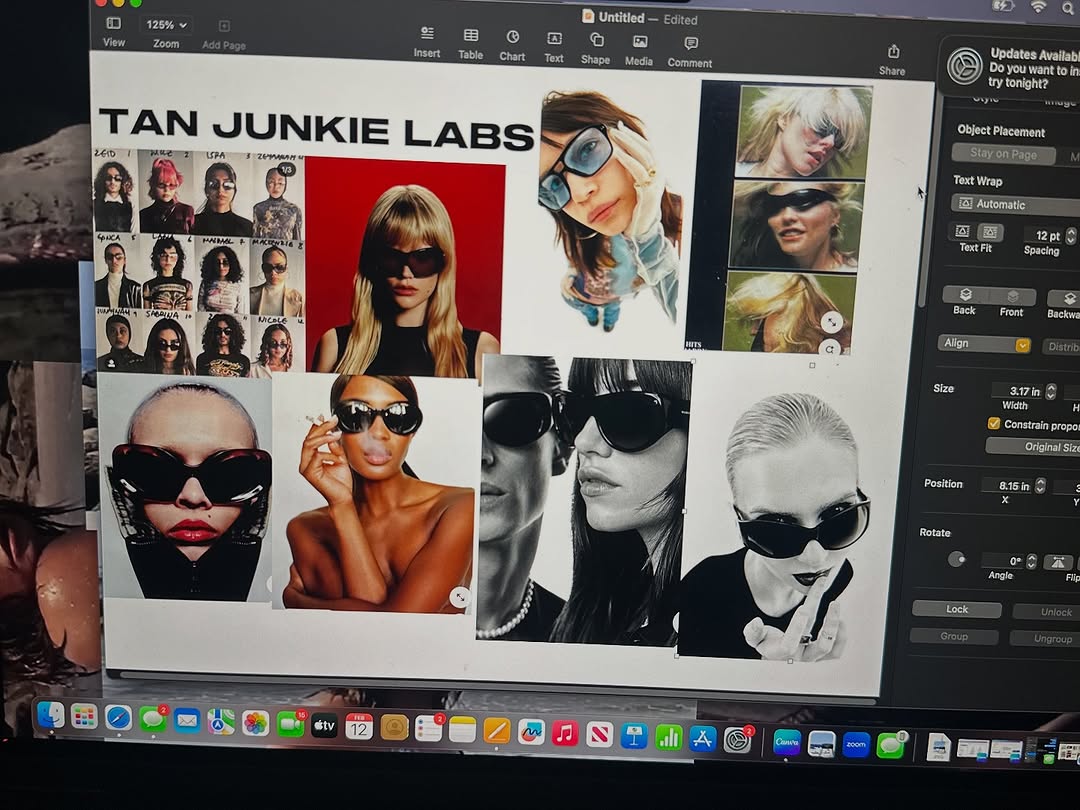Viewport: 1080px width, 810px height.
Task: Click the Share icon in the toolbar
Action: 892,53
